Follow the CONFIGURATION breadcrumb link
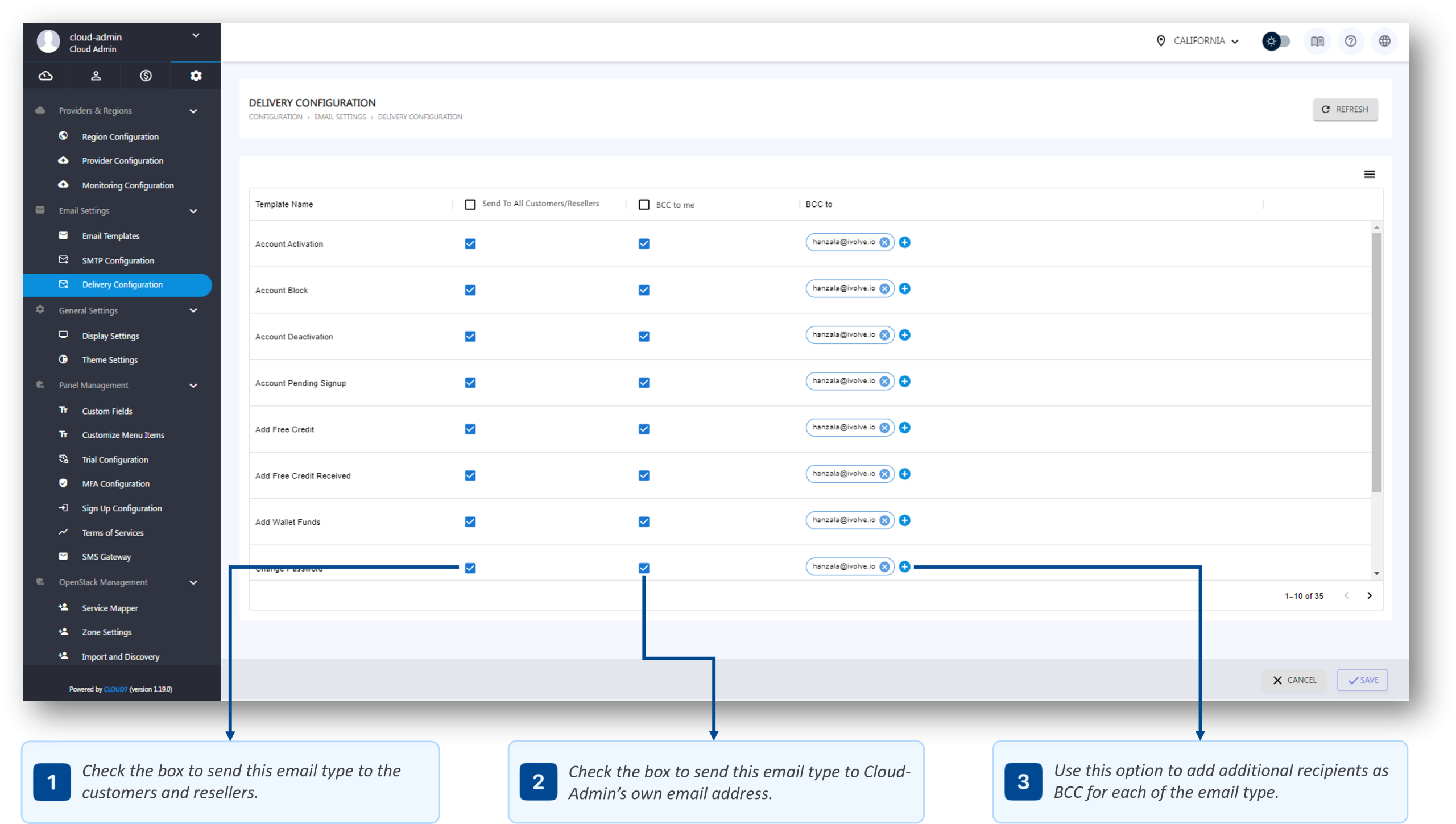The height and width of the screenshot is (824, 1456). 275,117
